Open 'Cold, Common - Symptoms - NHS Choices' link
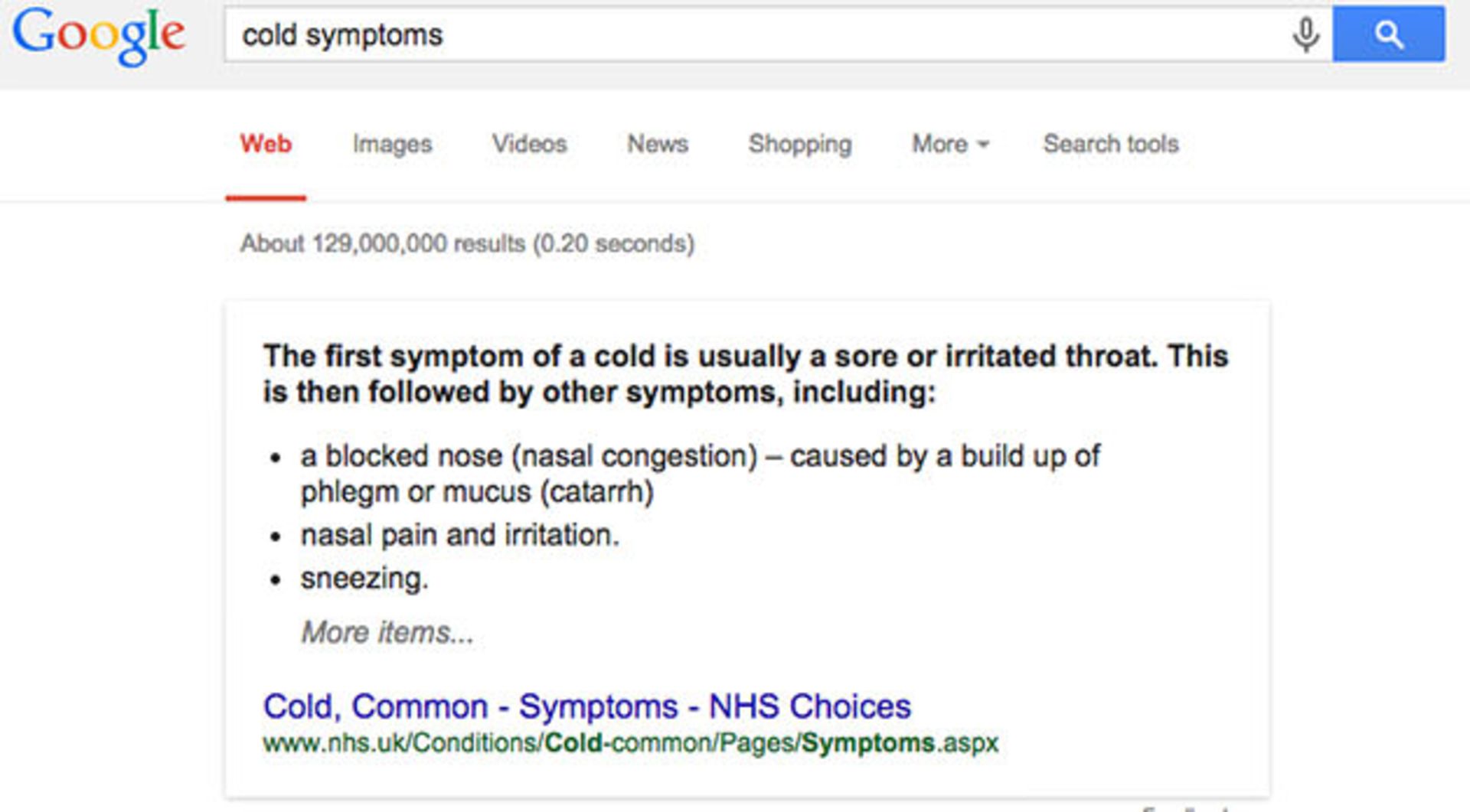Image resolution: width=1470 pixels, height=812 pixels. coord(587,706)
